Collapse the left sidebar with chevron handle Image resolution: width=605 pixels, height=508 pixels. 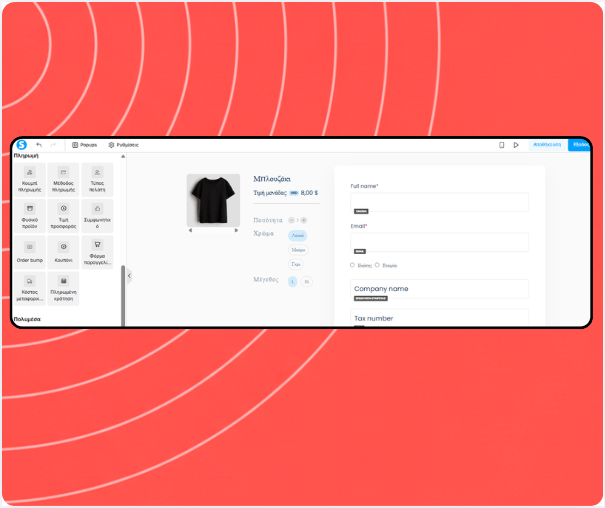tap(129, 276)
